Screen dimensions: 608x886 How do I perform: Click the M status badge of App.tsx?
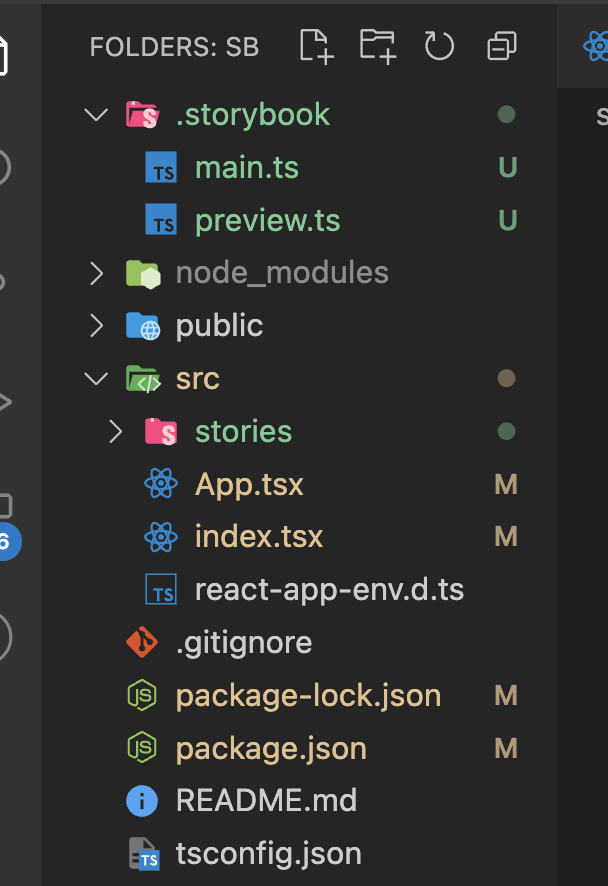point(506,484)
